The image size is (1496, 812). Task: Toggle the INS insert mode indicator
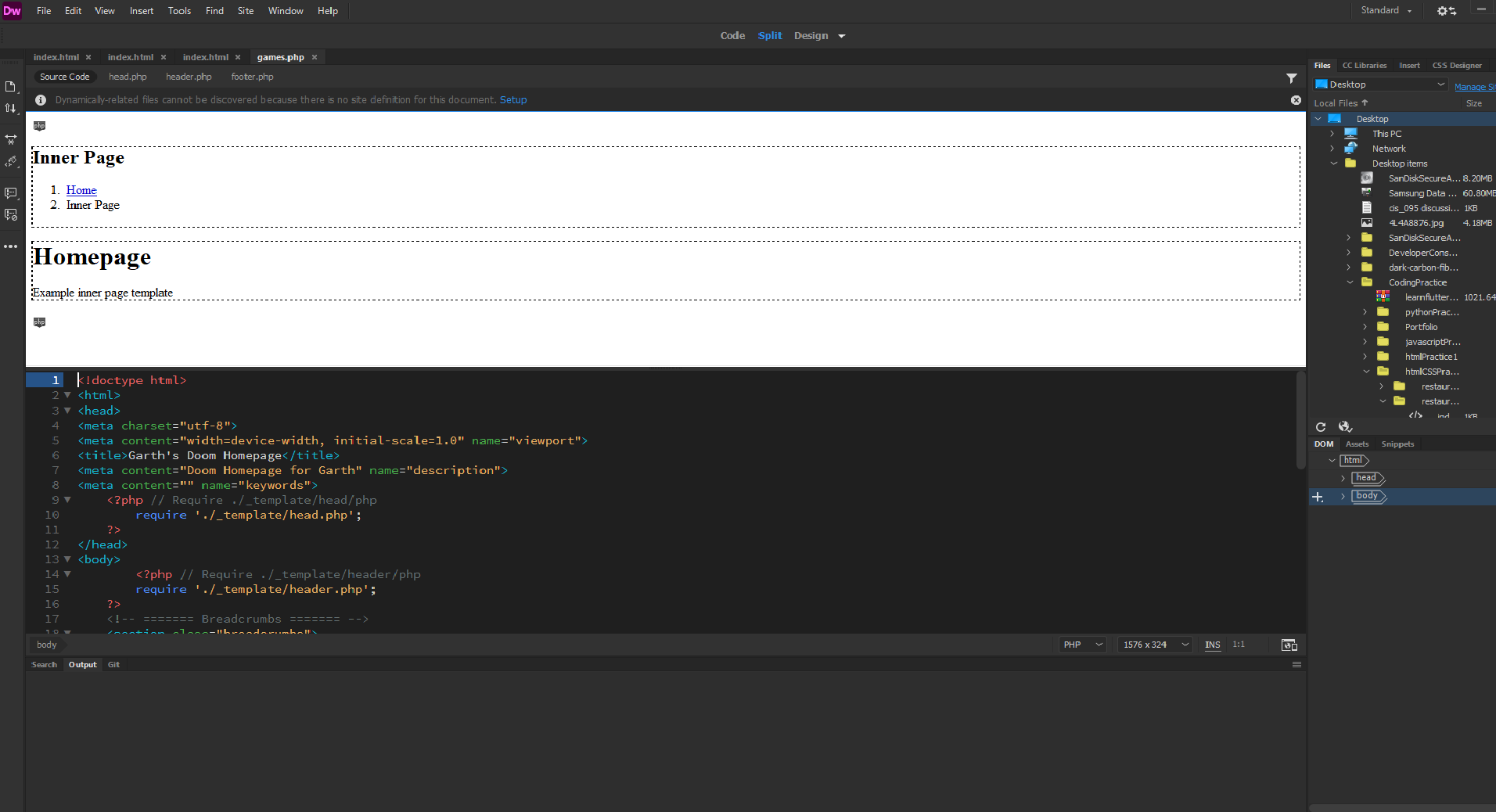click(1212, 645)
